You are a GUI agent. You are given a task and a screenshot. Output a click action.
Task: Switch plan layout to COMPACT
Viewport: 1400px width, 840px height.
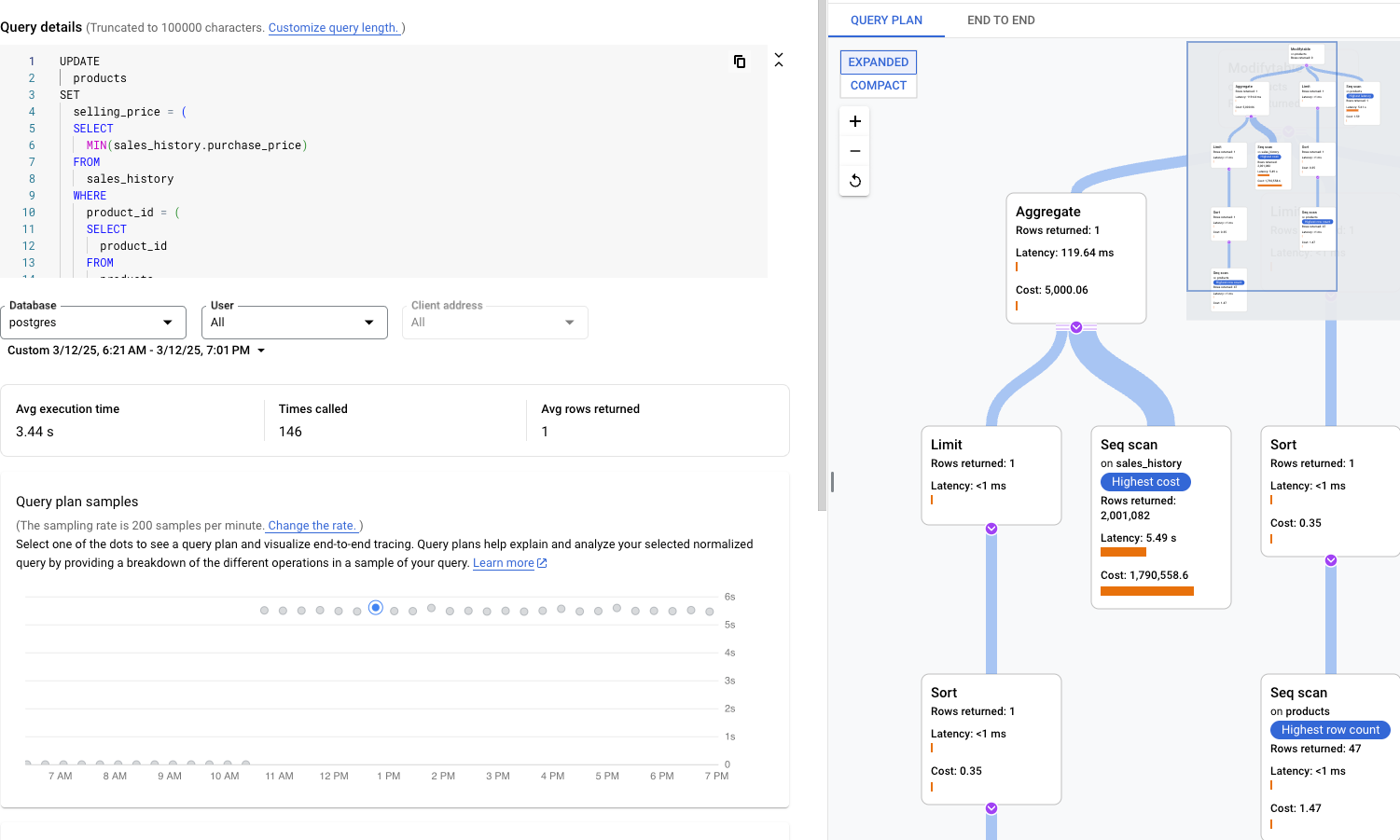(878, 85)
